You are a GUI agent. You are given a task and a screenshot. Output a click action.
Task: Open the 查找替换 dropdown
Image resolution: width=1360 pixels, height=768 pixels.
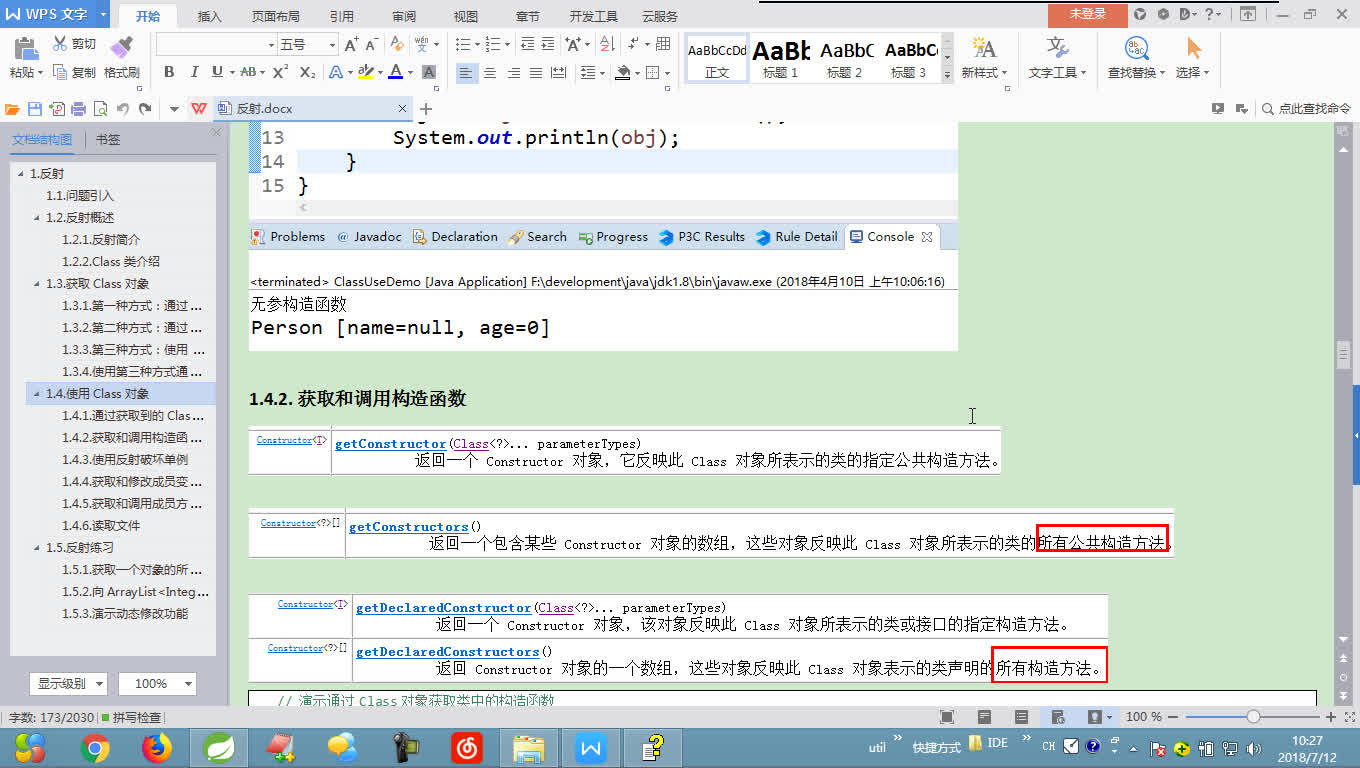pos(1137,73)
